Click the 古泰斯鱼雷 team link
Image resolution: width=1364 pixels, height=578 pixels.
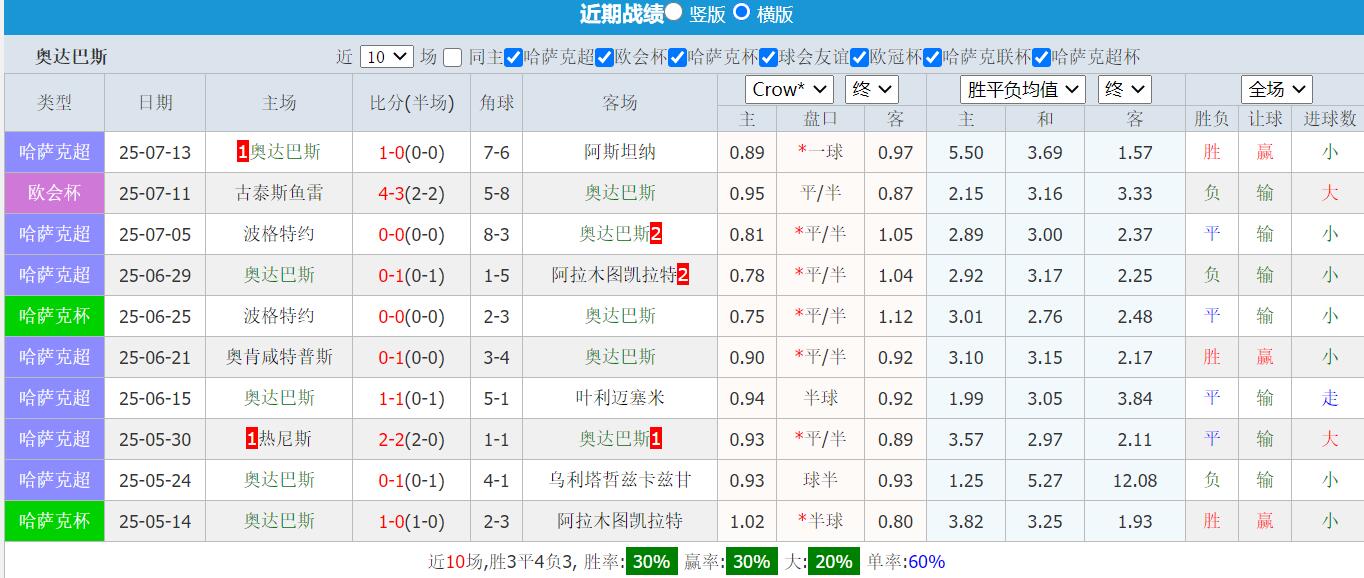(x=279, y=193)
